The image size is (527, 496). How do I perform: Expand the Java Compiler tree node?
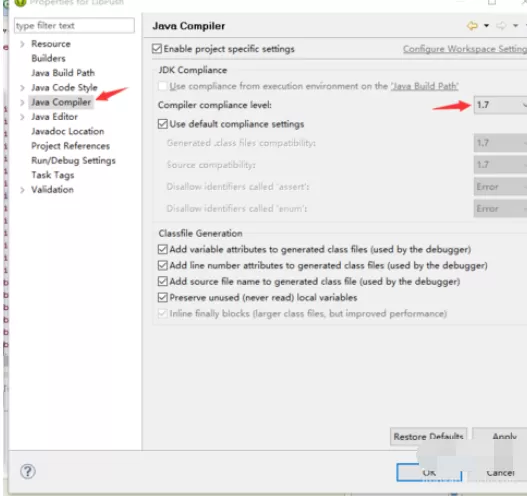(22, 102)
